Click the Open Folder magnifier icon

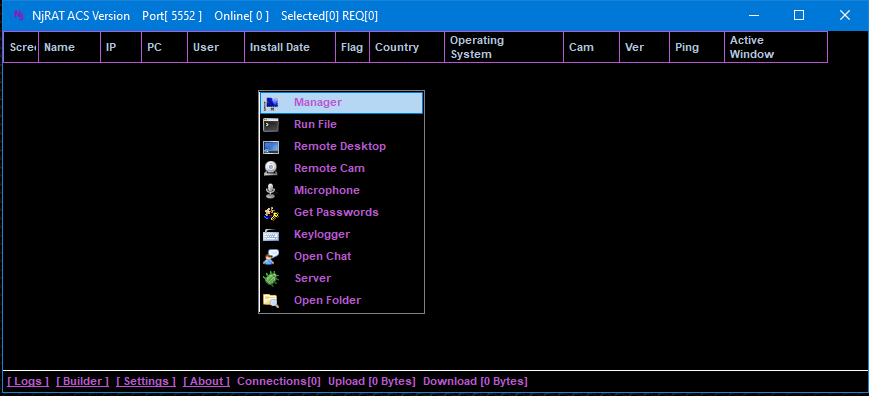tap(271, 301)
